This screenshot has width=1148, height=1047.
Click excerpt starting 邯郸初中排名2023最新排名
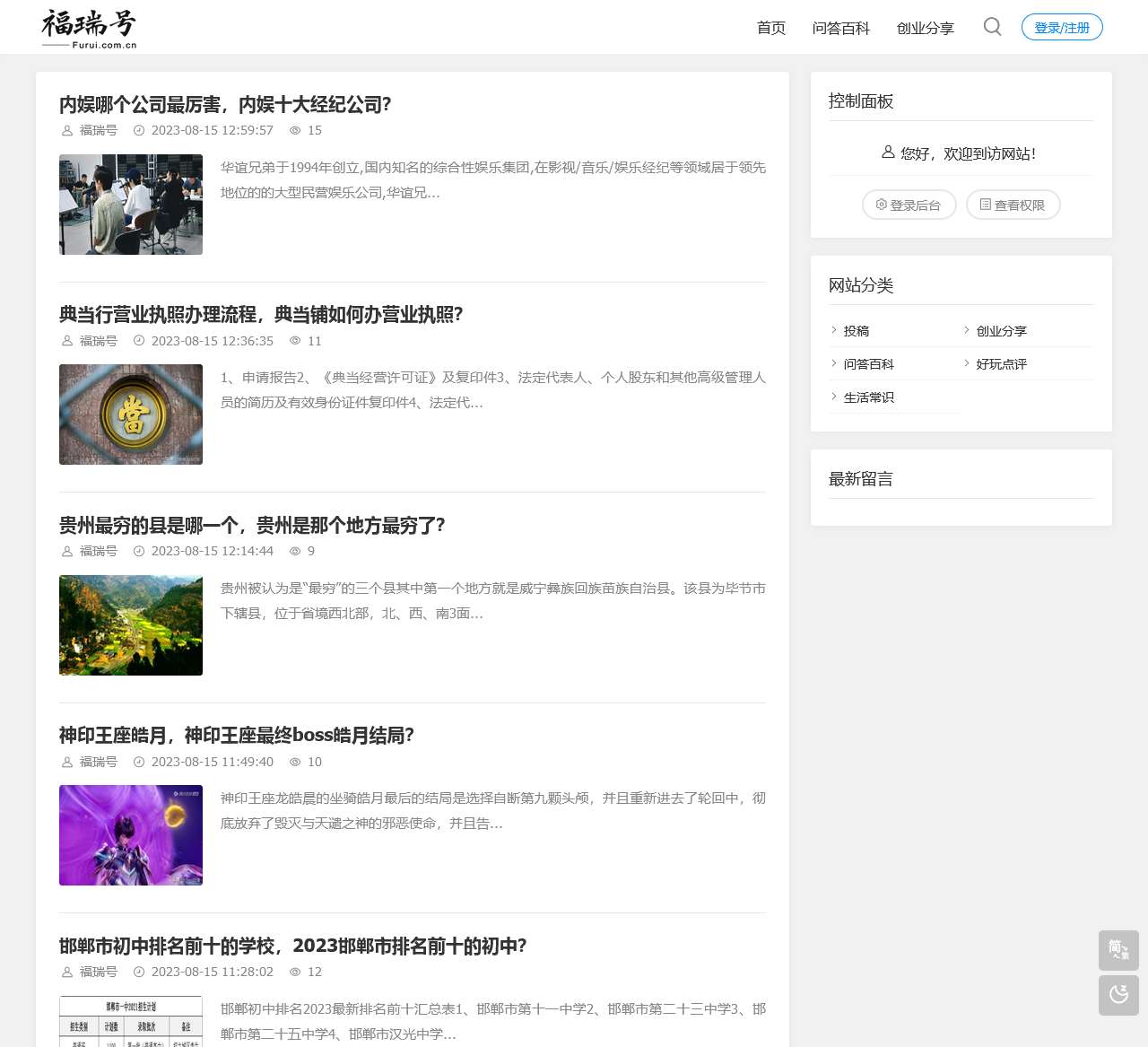[493, 1022]
